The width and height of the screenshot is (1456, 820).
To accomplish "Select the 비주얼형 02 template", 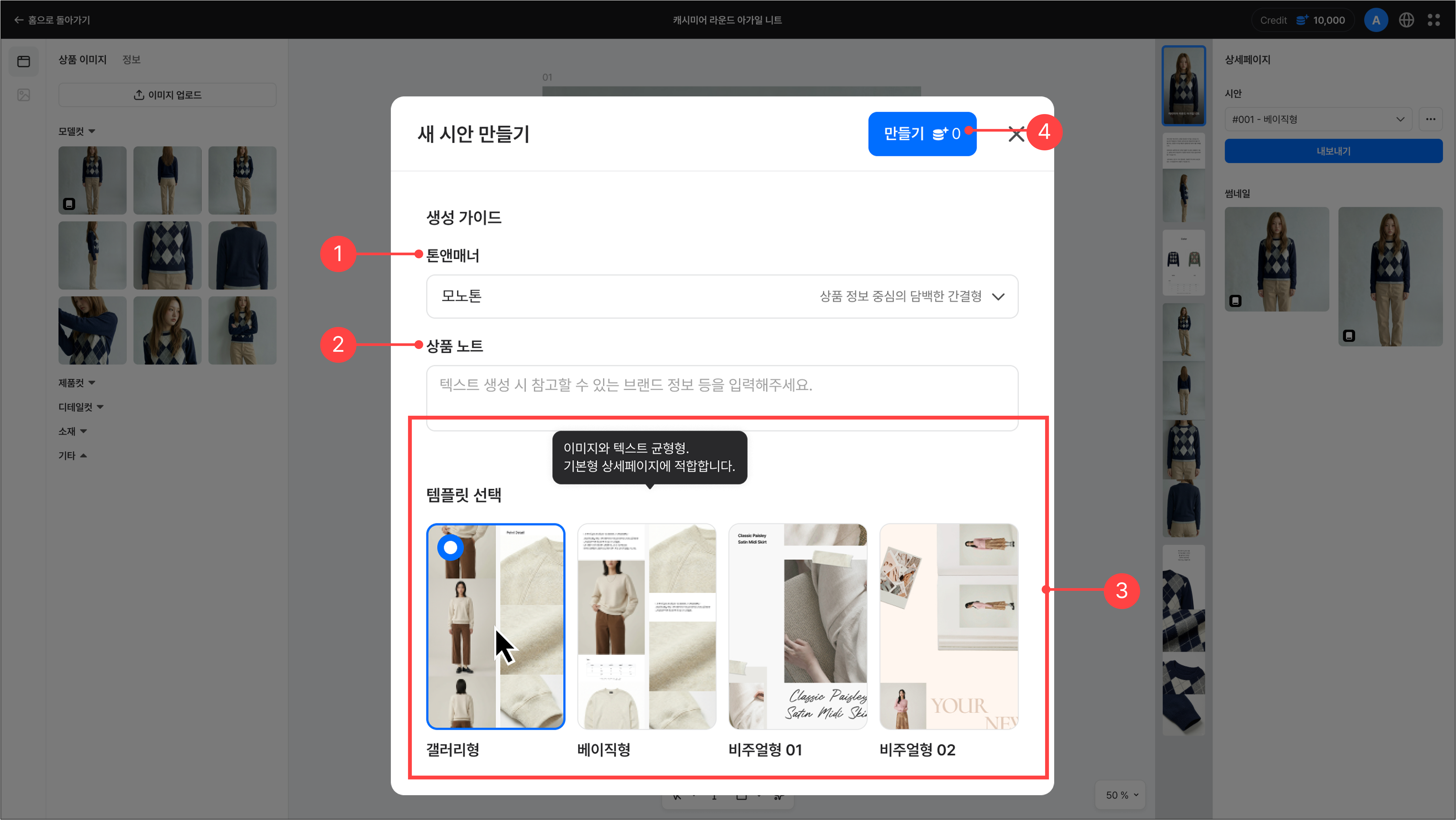I will point(949,626).
